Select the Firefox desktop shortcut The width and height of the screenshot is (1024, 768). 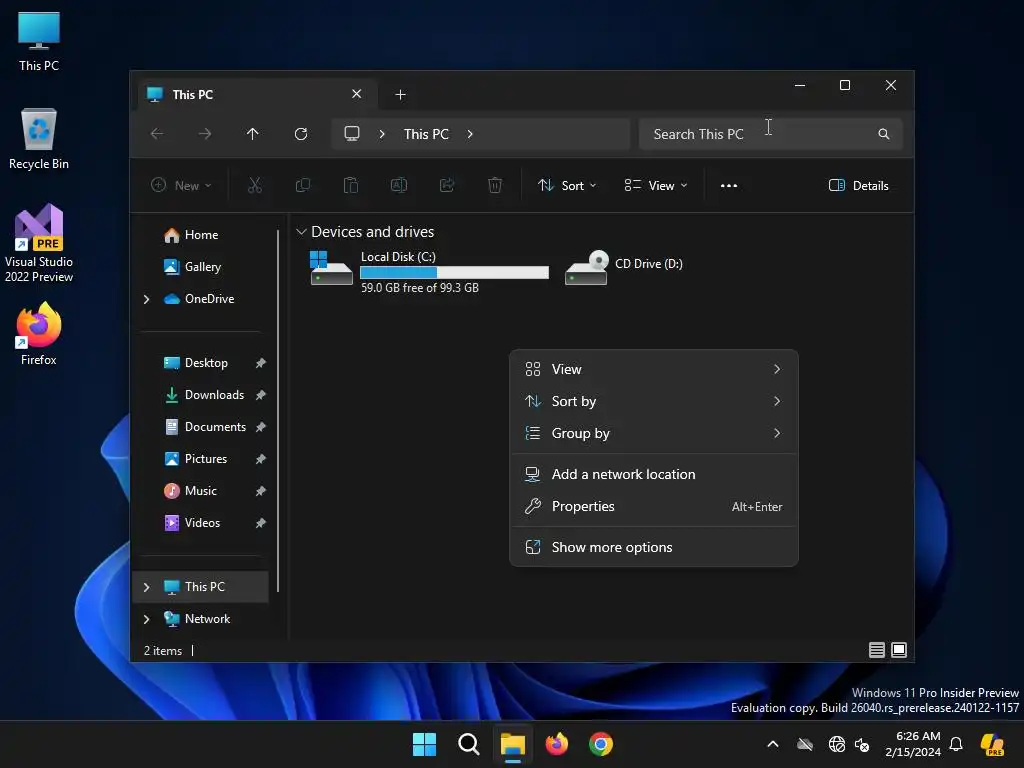(39, 334)
